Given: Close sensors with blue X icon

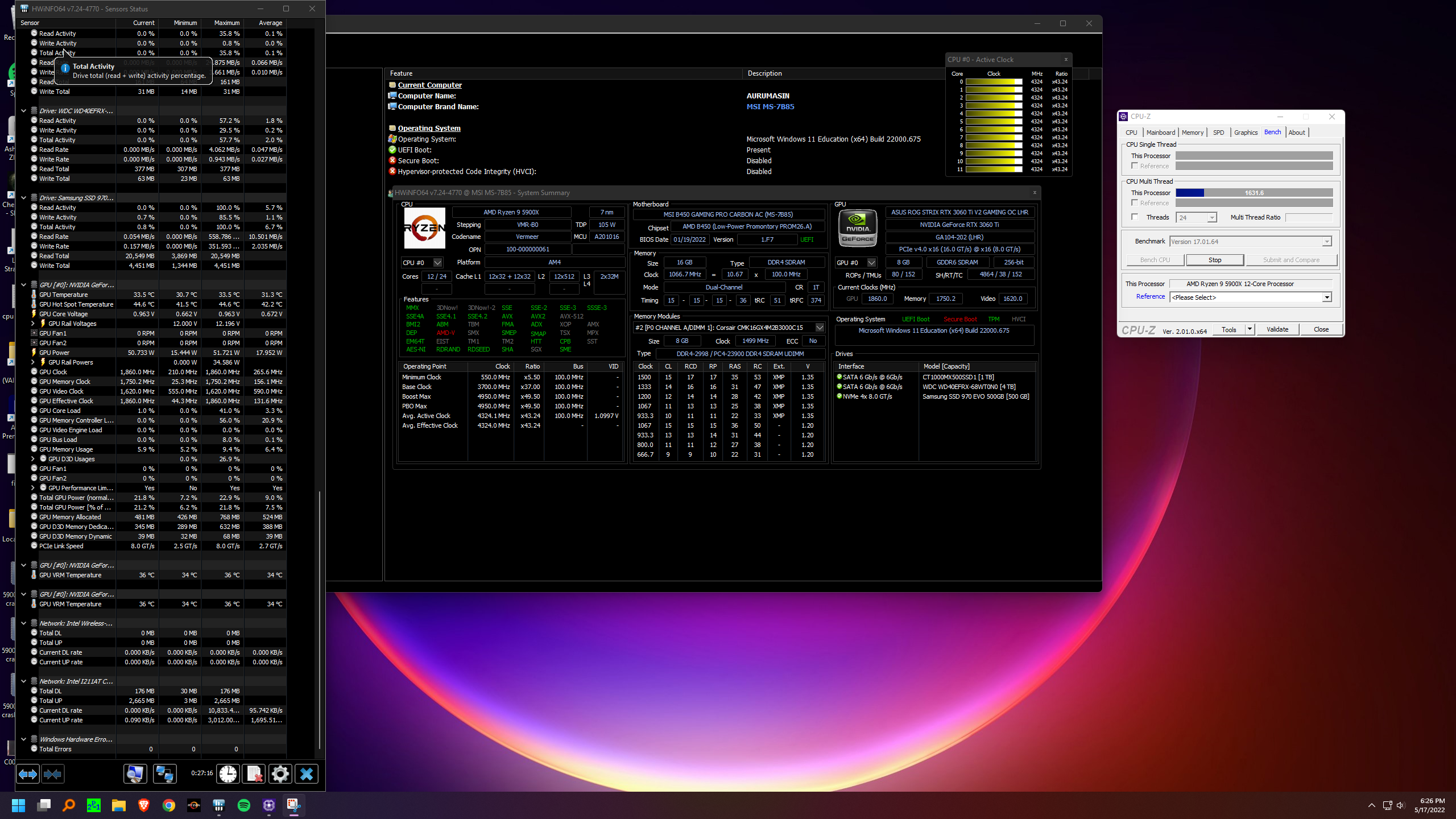Looking at the screenshot, I should tap(307, 774).
